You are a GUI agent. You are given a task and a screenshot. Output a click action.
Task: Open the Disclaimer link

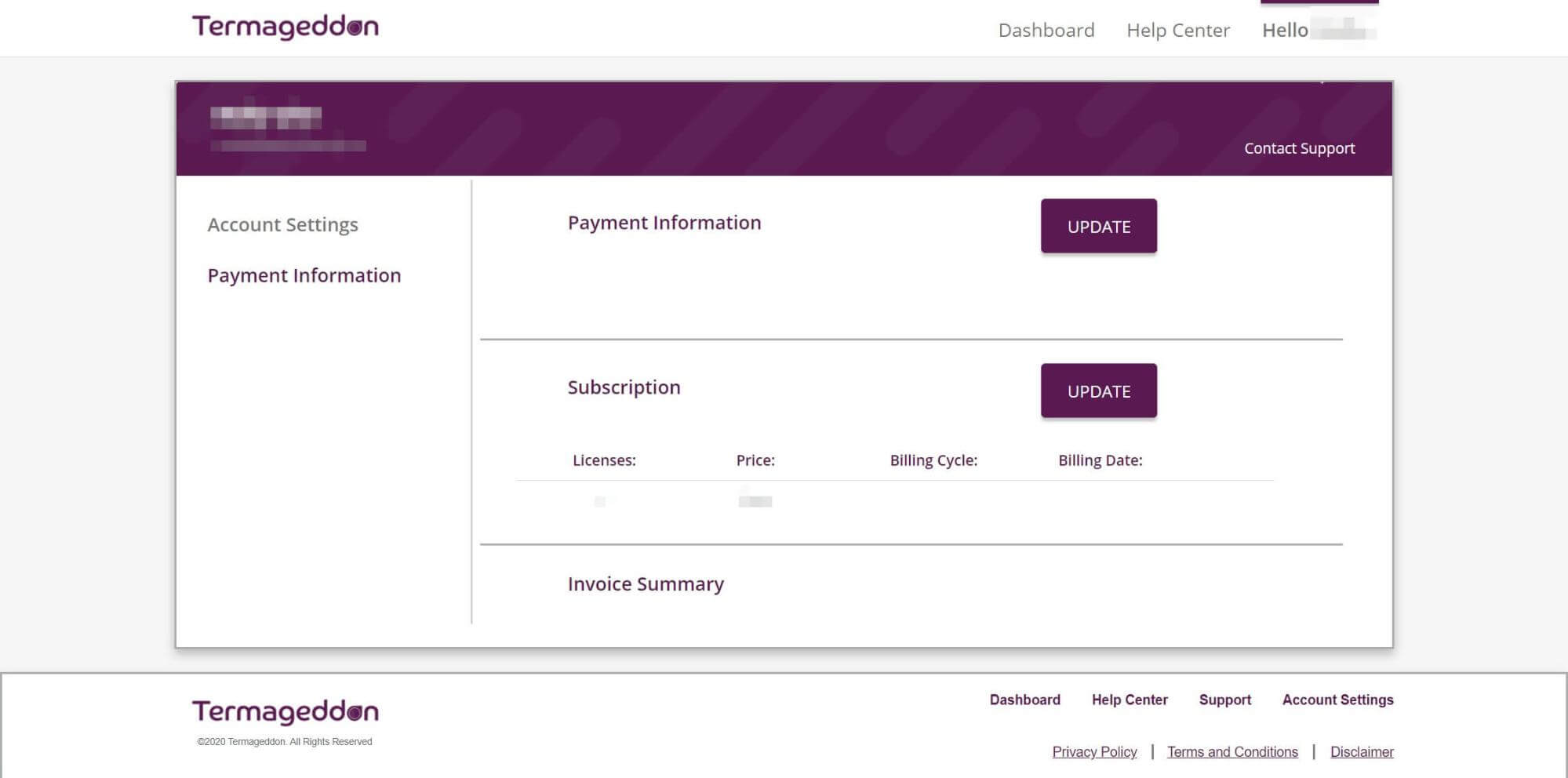(x=1362, y=751)
